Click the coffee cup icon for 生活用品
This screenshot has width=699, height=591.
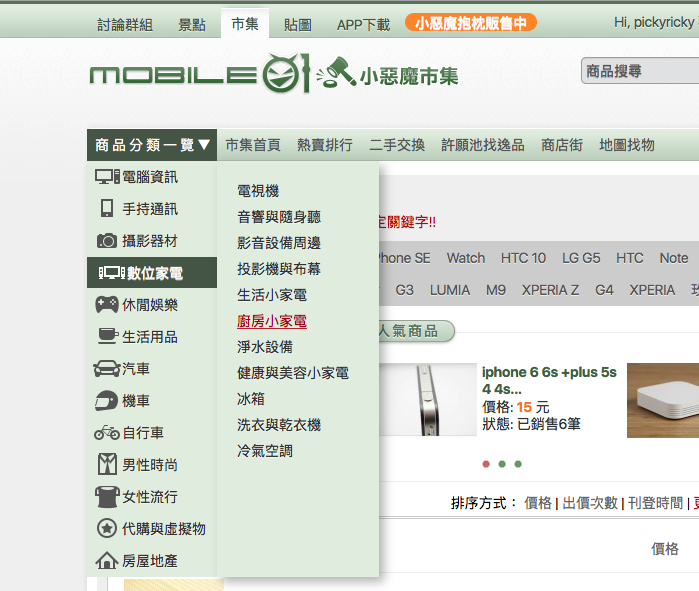[108, 337]
